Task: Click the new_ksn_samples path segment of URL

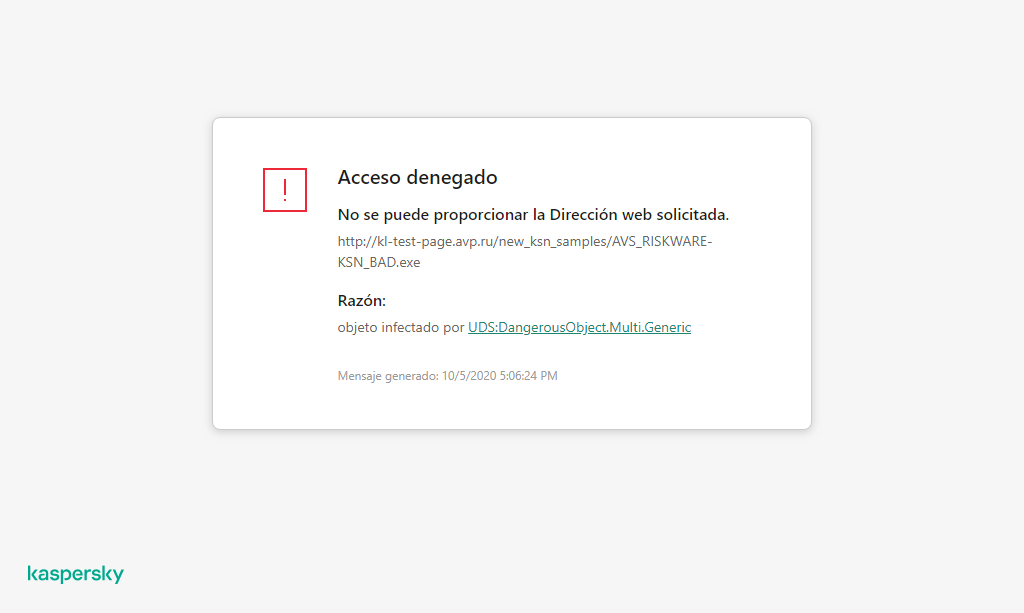Action: tap(553, 242)
